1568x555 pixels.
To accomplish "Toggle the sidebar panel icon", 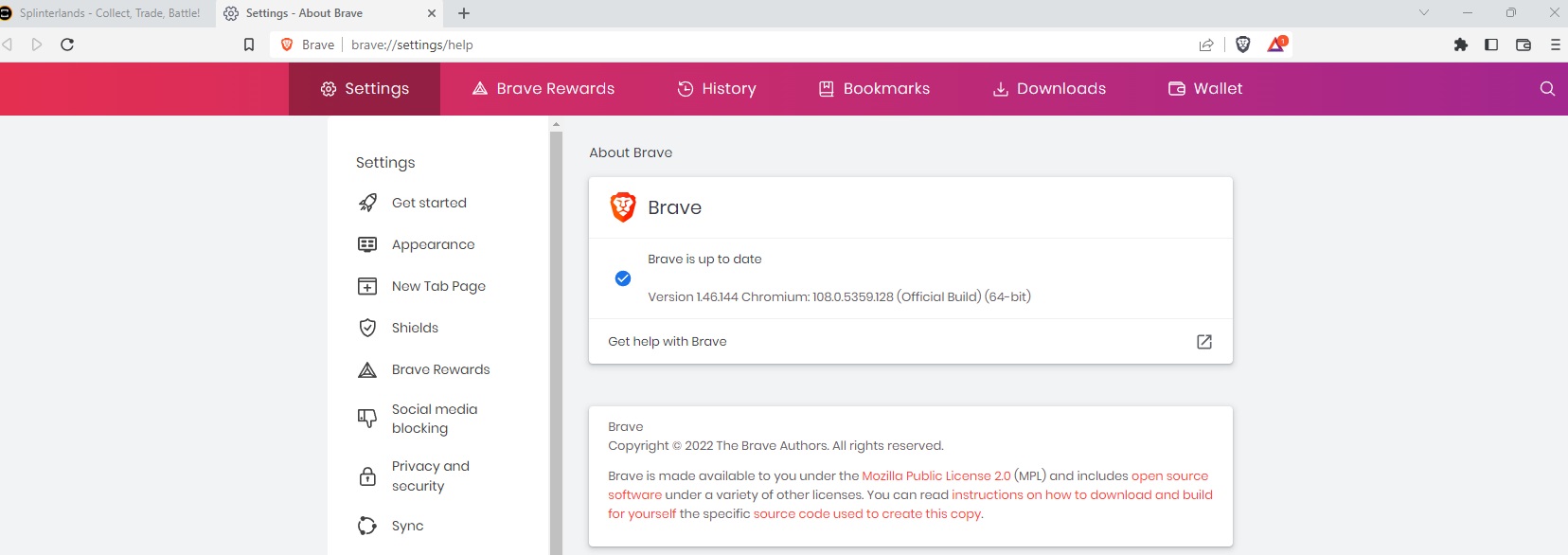I will click(1491, 45).
